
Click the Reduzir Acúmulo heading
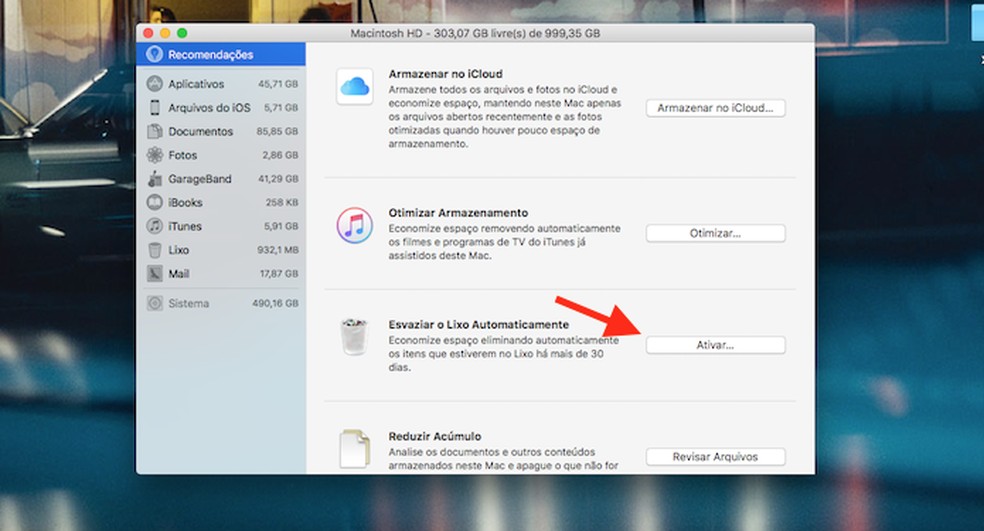click(x=435, y=436)
